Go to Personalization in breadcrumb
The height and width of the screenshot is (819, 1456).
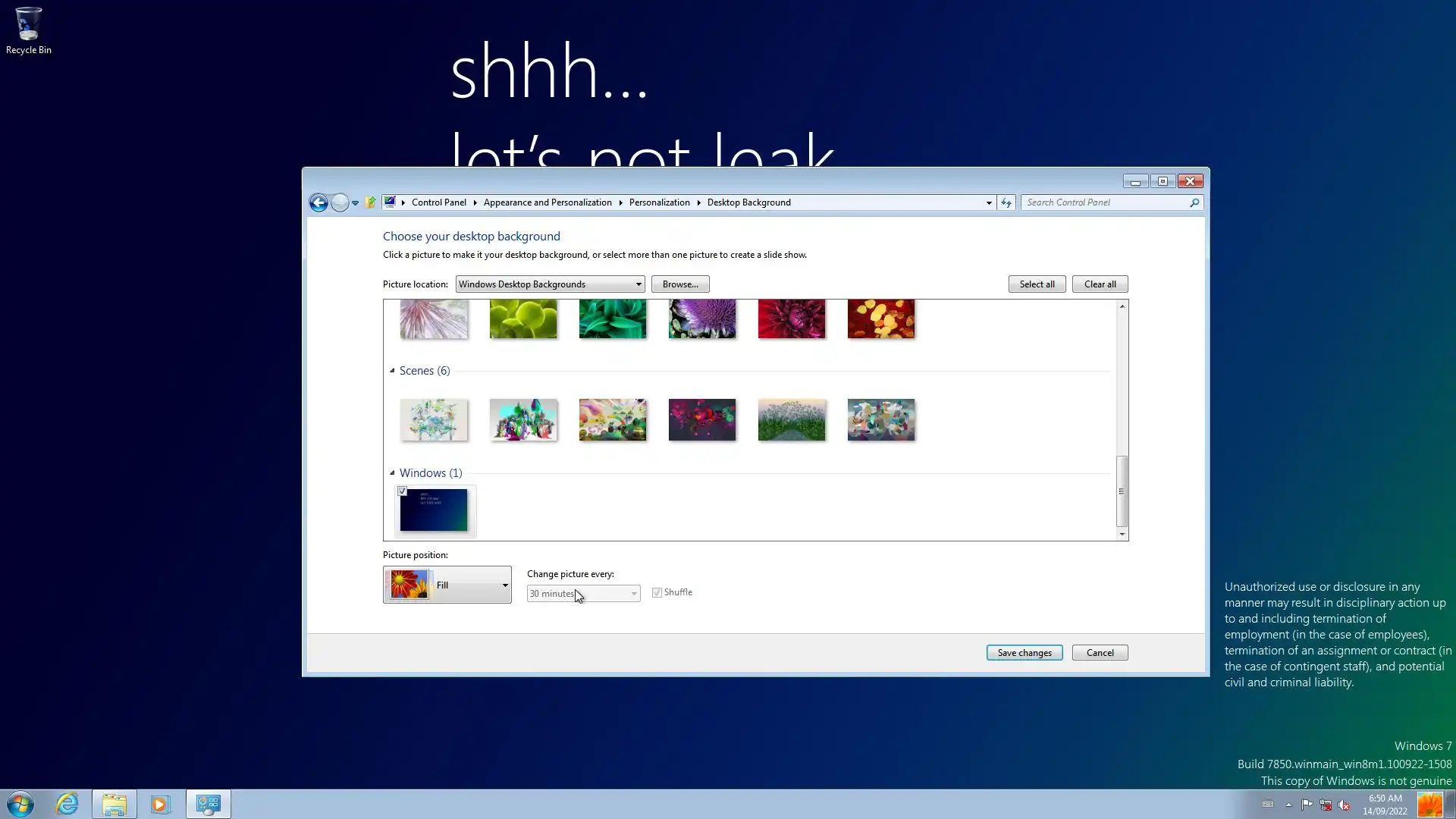click(659, 202)
